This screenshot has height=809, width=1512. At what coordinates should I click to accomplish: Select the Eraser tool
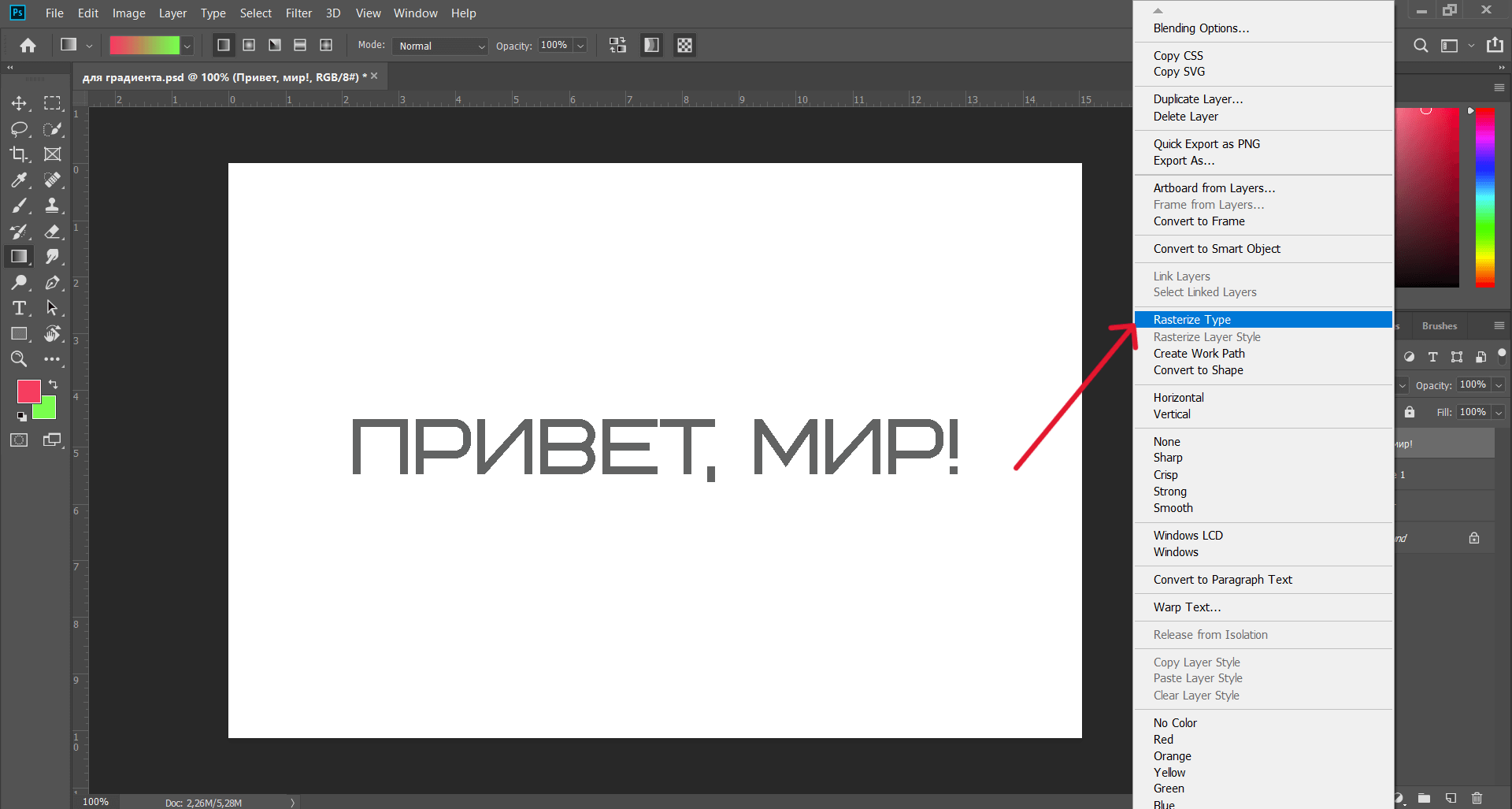click(x=53, y=231)
